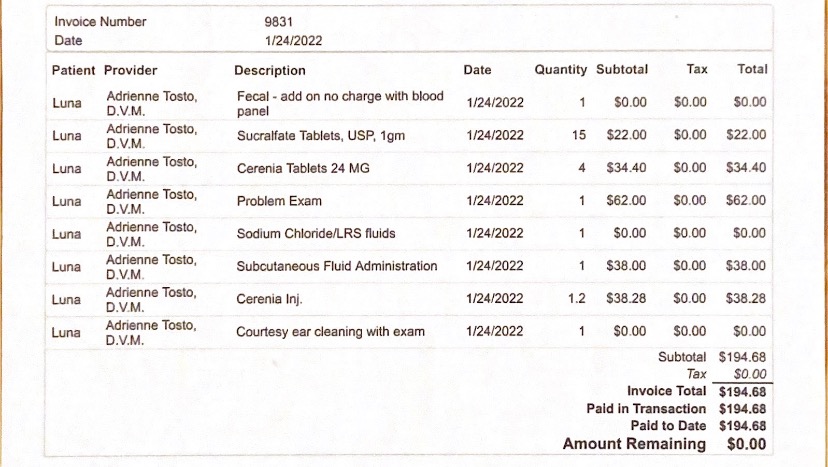828x467 pixels.
Task: Click the Cerenia Inj. description
Action: click(270, 299)
